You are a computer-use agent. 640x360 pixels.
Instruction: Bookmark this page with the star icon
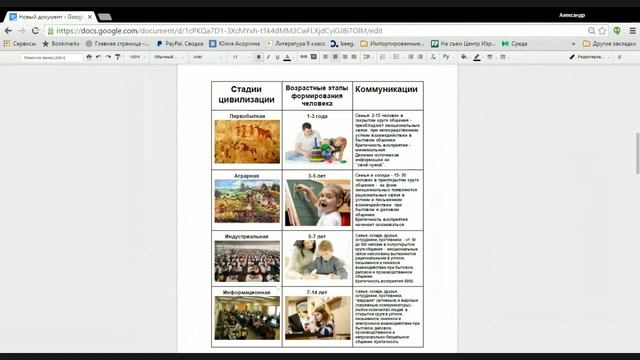point(602,31)
